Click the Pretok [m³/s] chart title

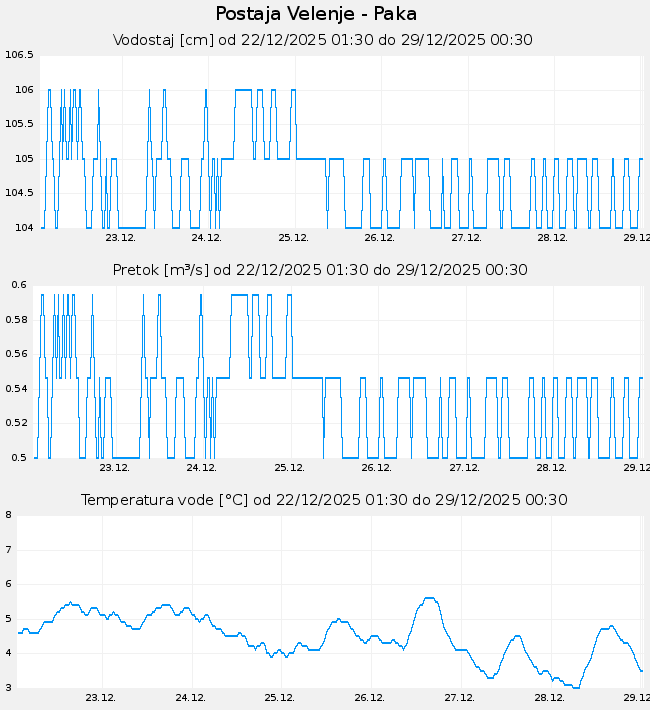click(320, 270)
